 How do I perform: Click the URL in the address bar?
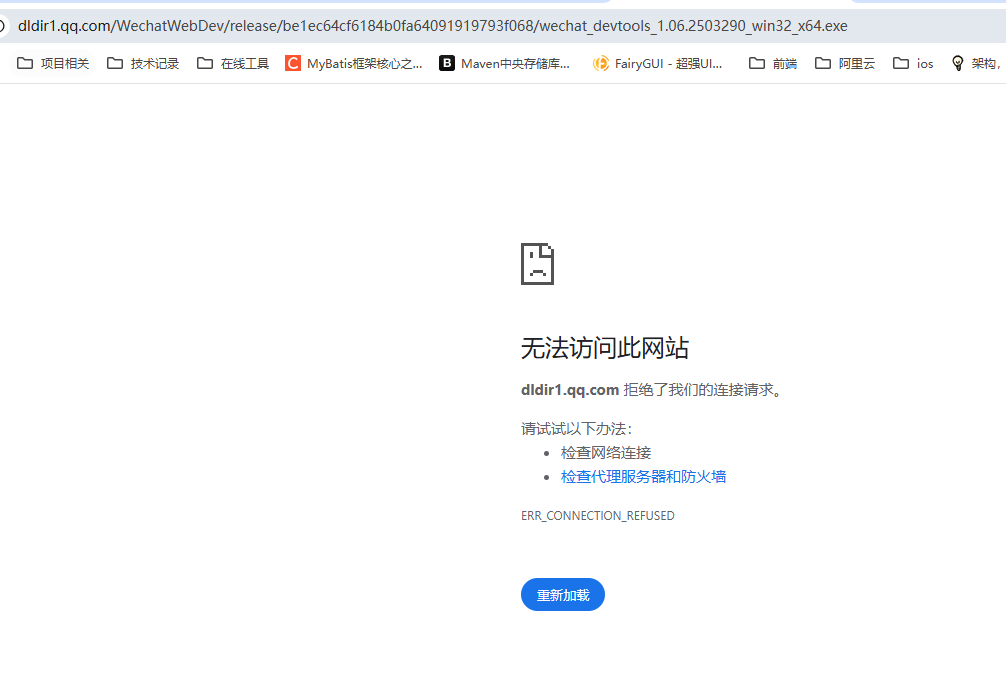point(432,26)
